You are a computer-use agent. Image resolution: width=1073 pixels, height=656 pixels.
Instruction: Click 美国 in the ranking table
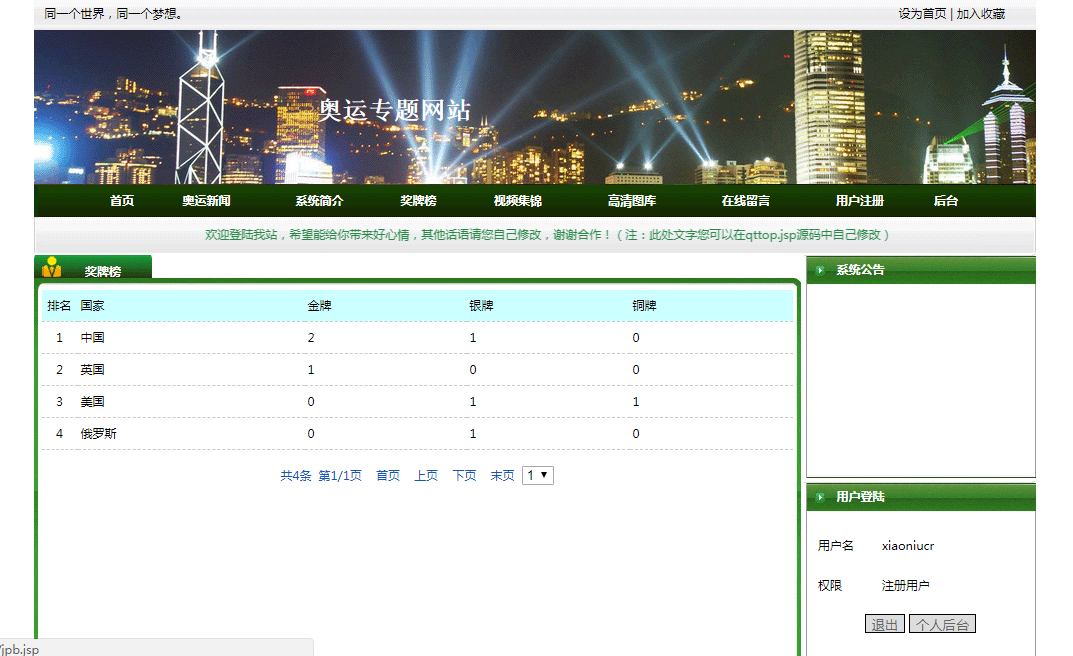[92, 402]
